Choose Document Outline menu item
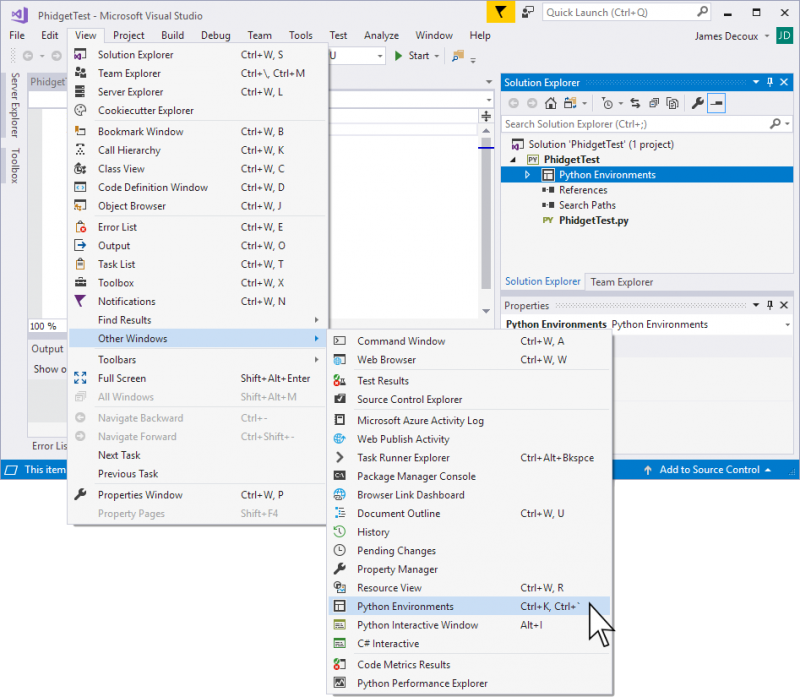800x697 pixels. point(469,513)
